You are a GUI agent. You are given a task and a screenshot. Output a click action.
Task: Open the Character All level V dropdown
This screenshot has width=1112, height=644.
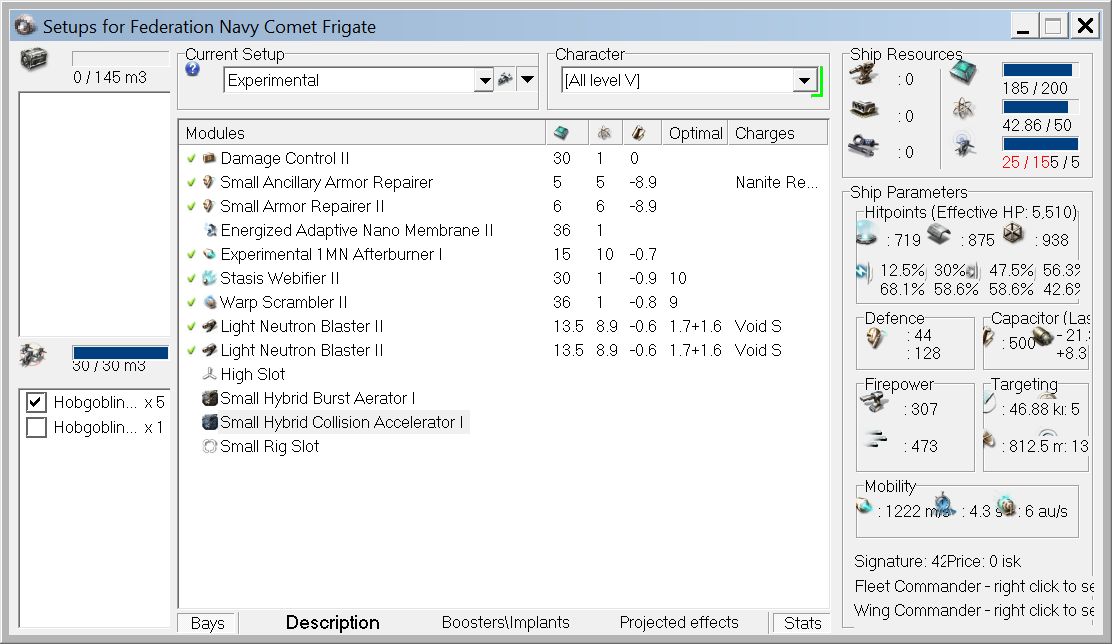[x=804, y=80]
